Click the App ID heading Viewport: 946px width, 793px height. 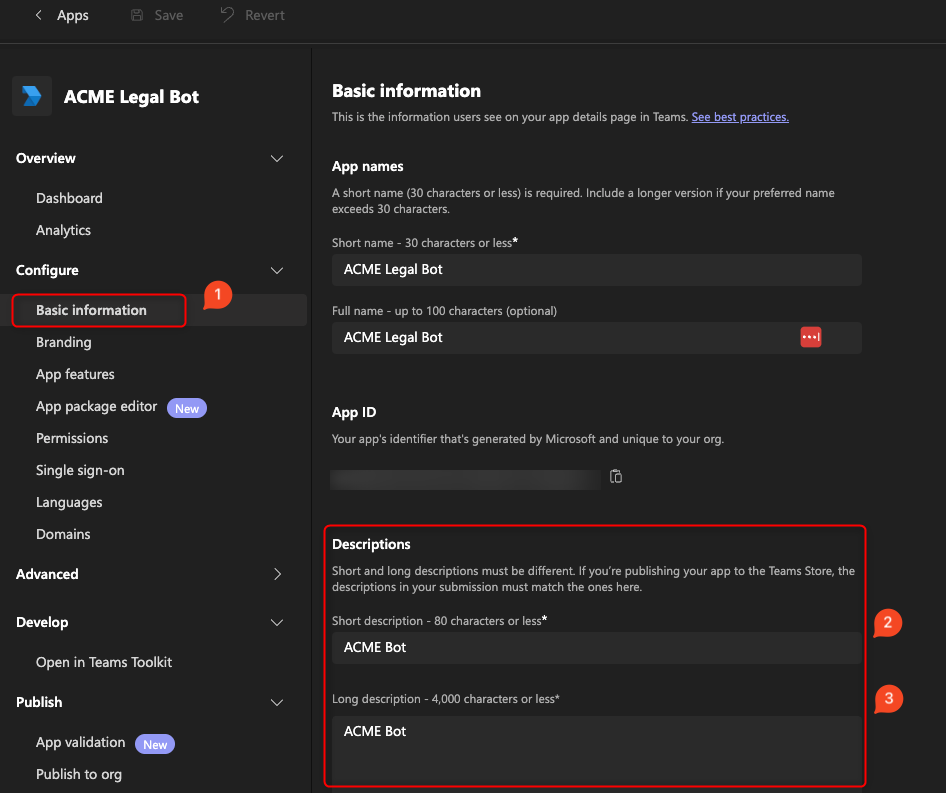click(354, 412)
